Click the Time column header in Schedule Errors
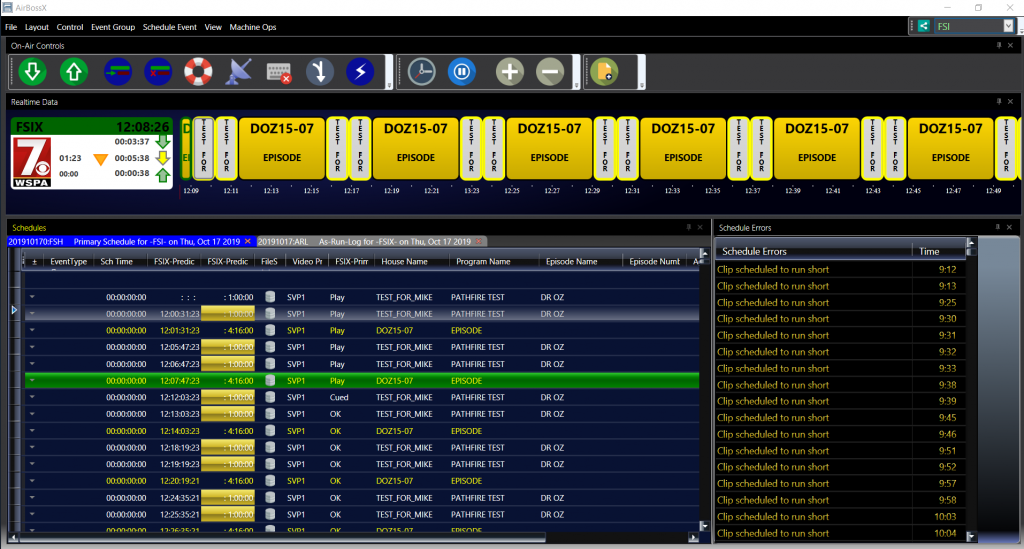This screenshot has width=1024, height=549. (x=929, y=252)
